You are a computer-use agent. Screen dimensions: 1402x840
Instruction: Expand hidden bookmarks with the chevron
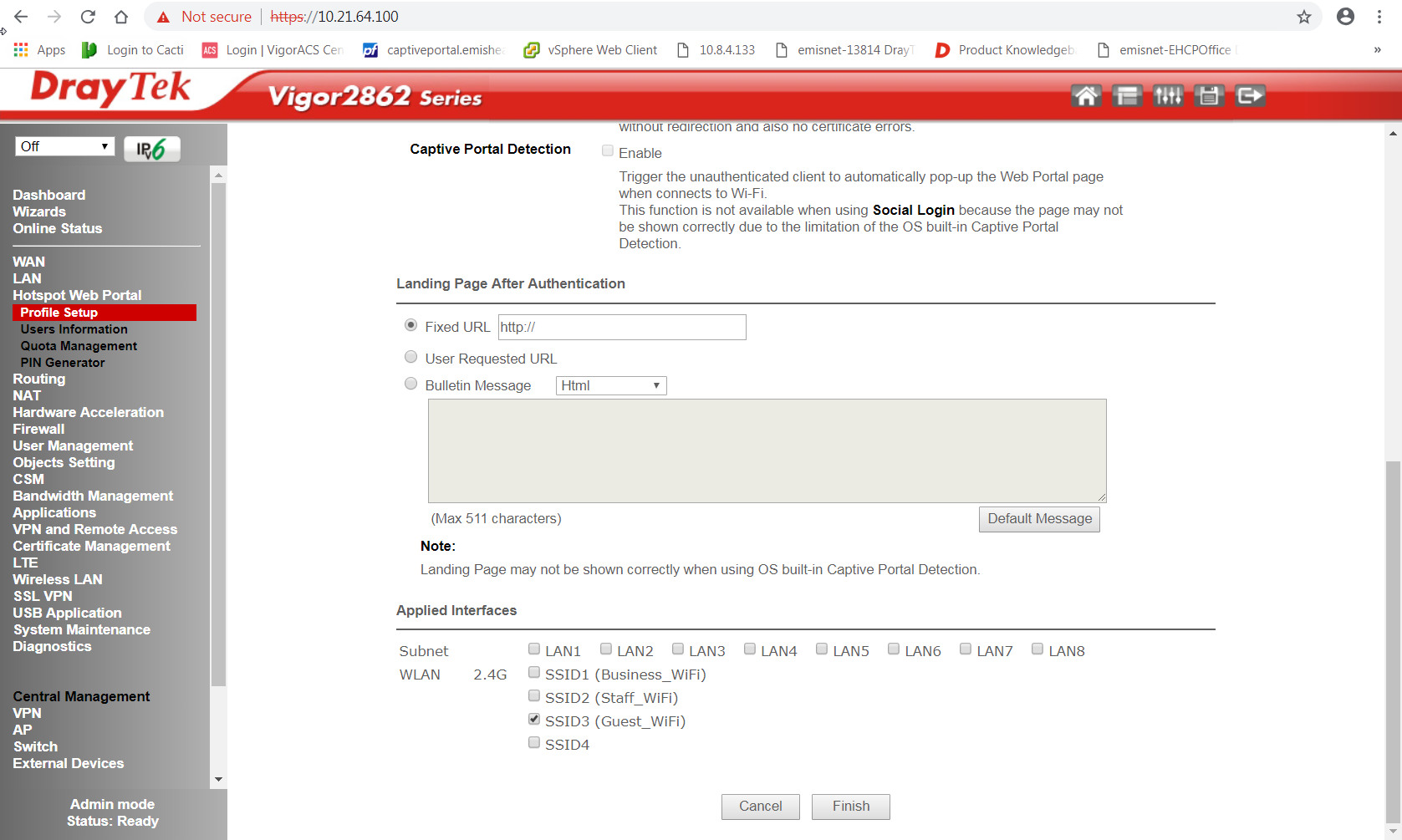pyautogui.click(x=1377, y=50)
